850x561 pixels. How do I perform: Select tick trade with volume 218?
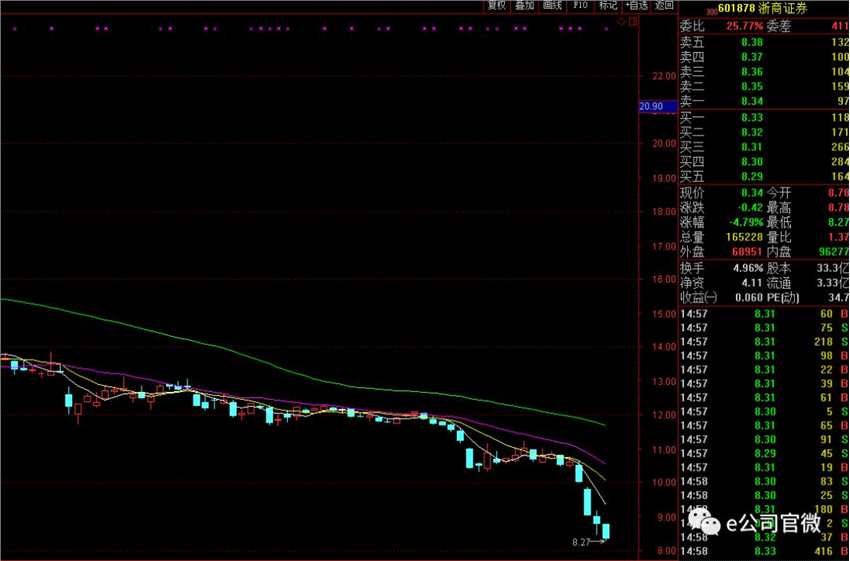764,341
